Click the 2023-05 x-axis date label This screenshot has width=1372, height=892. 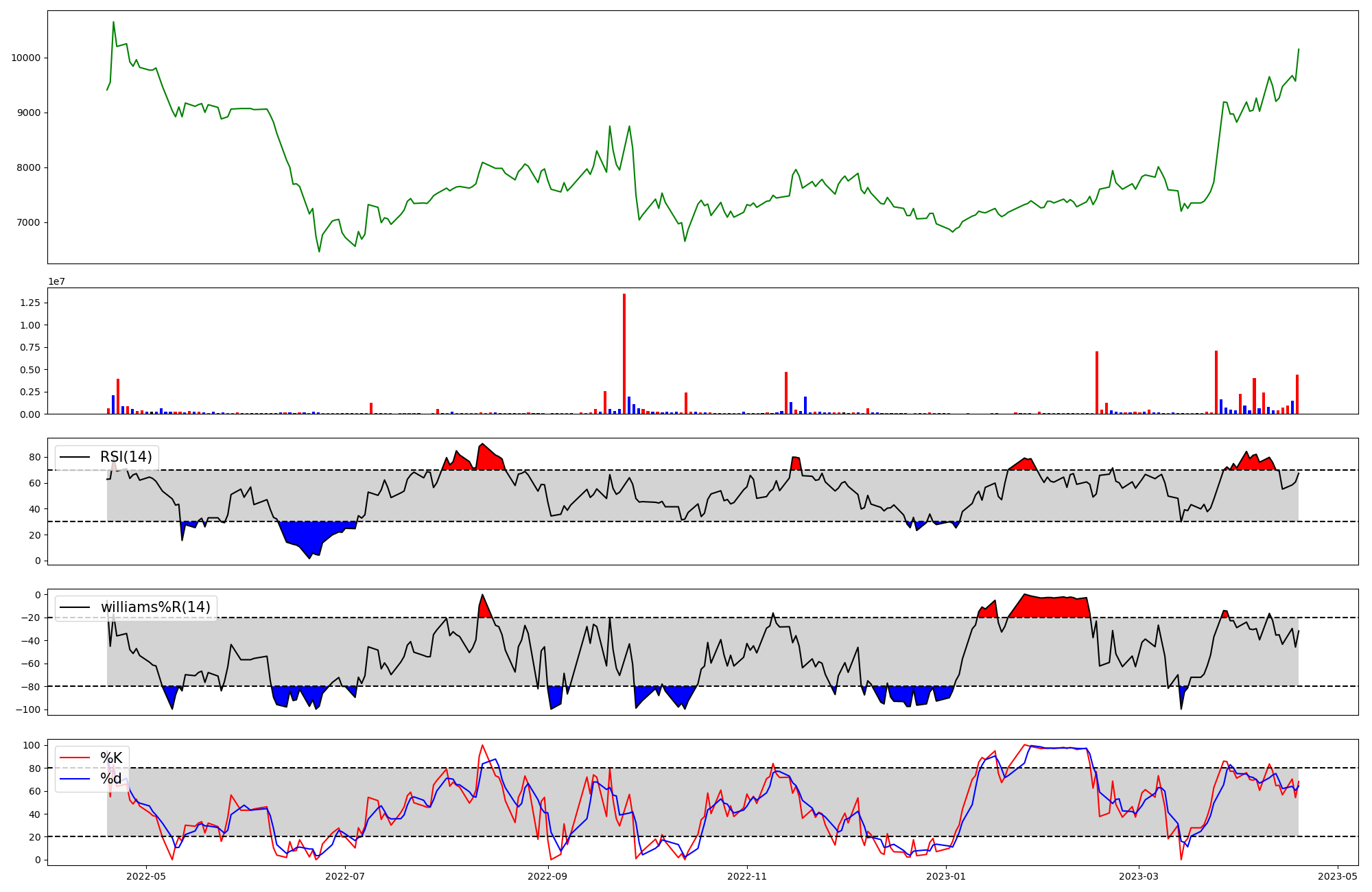pos(1338,876)
